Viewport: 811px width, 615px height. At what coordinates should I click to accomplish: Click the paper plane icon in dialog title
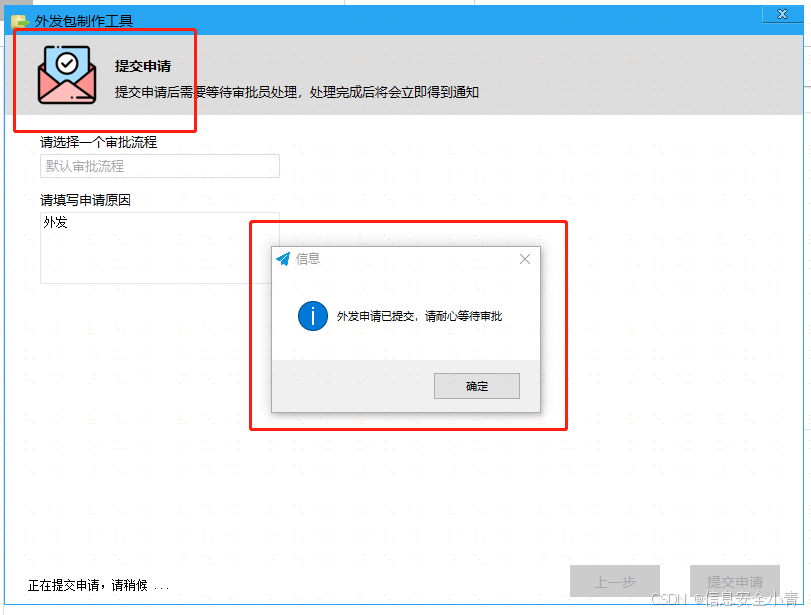pos(283,259)
